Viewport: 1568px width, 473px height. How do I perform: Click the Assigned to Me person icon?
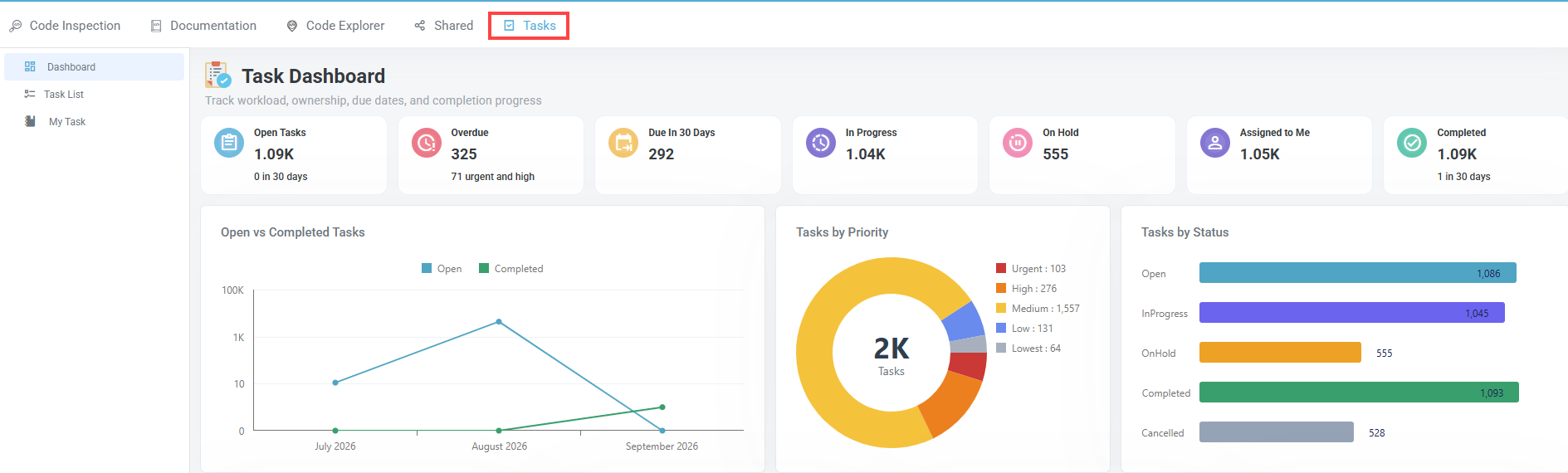pos(1215,143)
